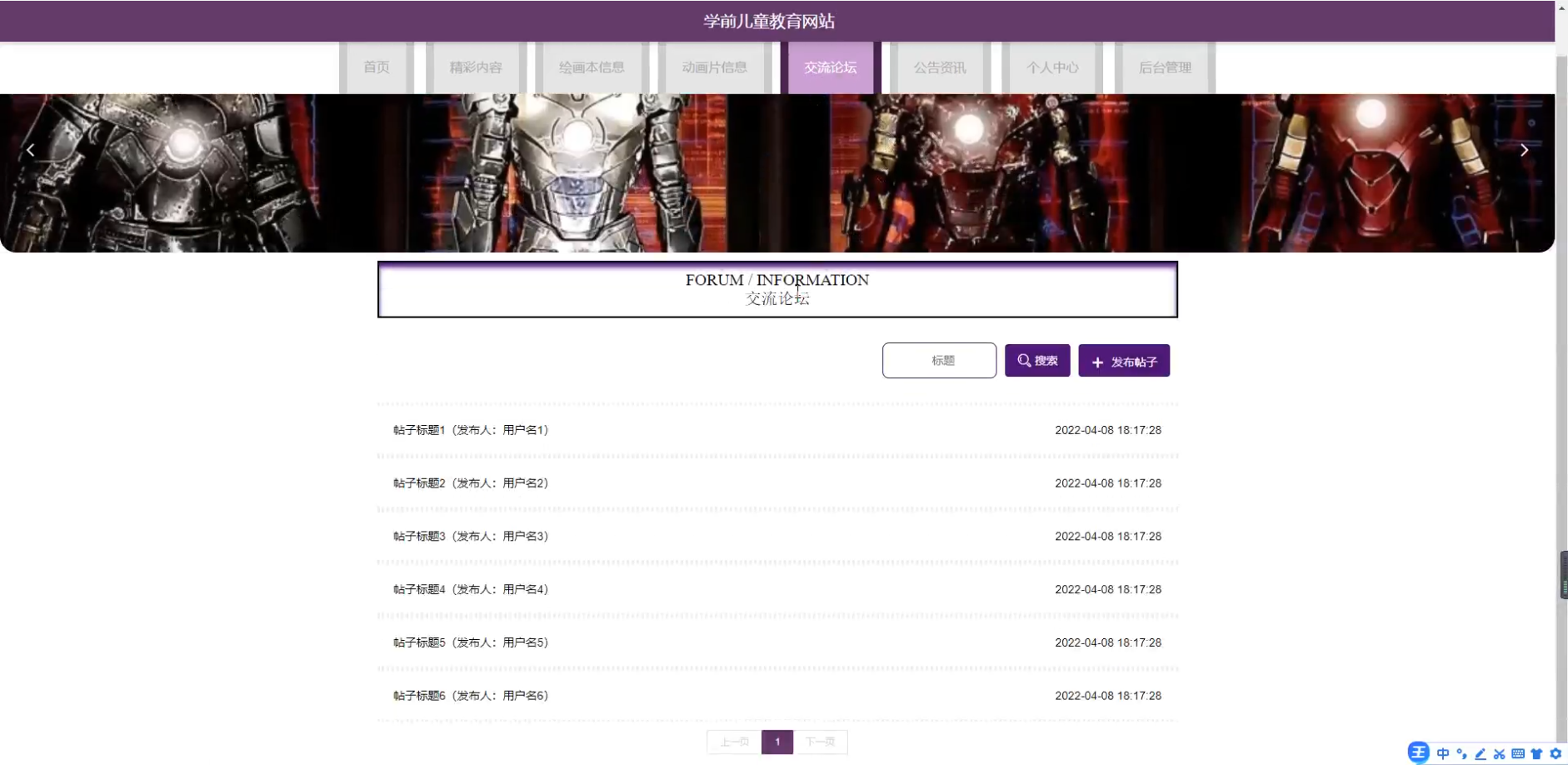1568x765 pixels.
Task: Click the timestamp of 帖子标题6 row
Action: (x=1108, y=696)
